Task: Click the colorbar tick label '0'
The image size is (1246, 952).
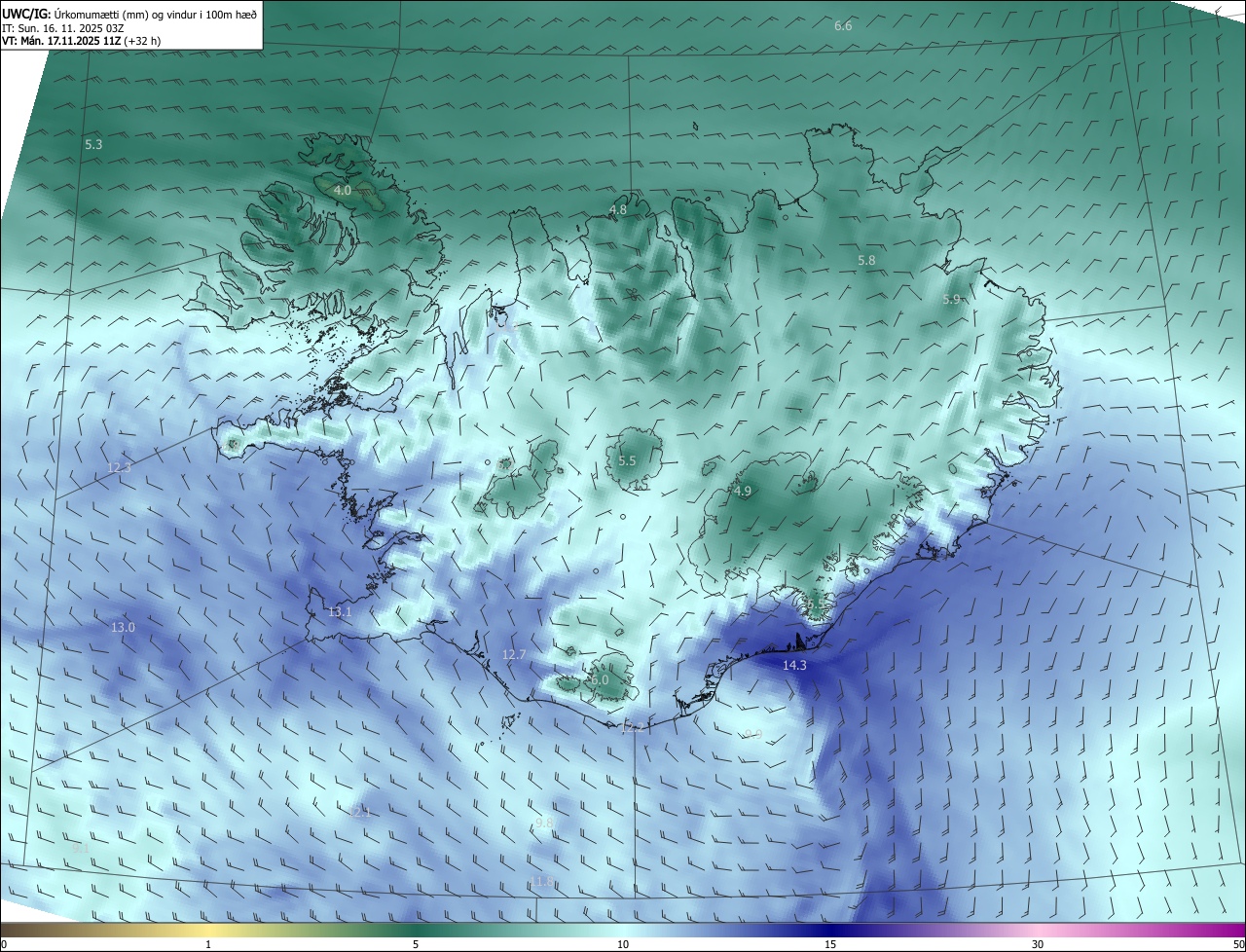Action: pyautogui.click(x=4, y=945)
